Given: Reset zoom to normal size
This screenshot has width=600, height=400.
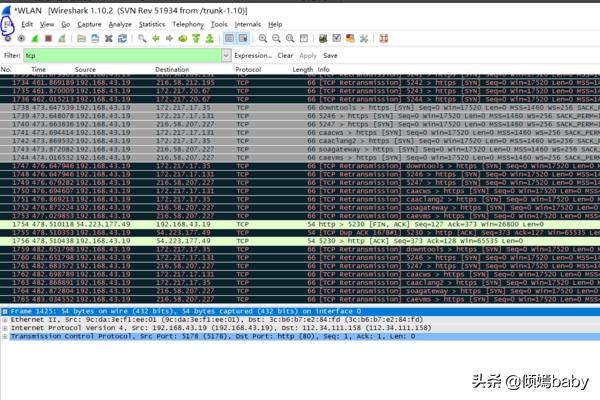Looking at the screenshot, I should point(290,38).
